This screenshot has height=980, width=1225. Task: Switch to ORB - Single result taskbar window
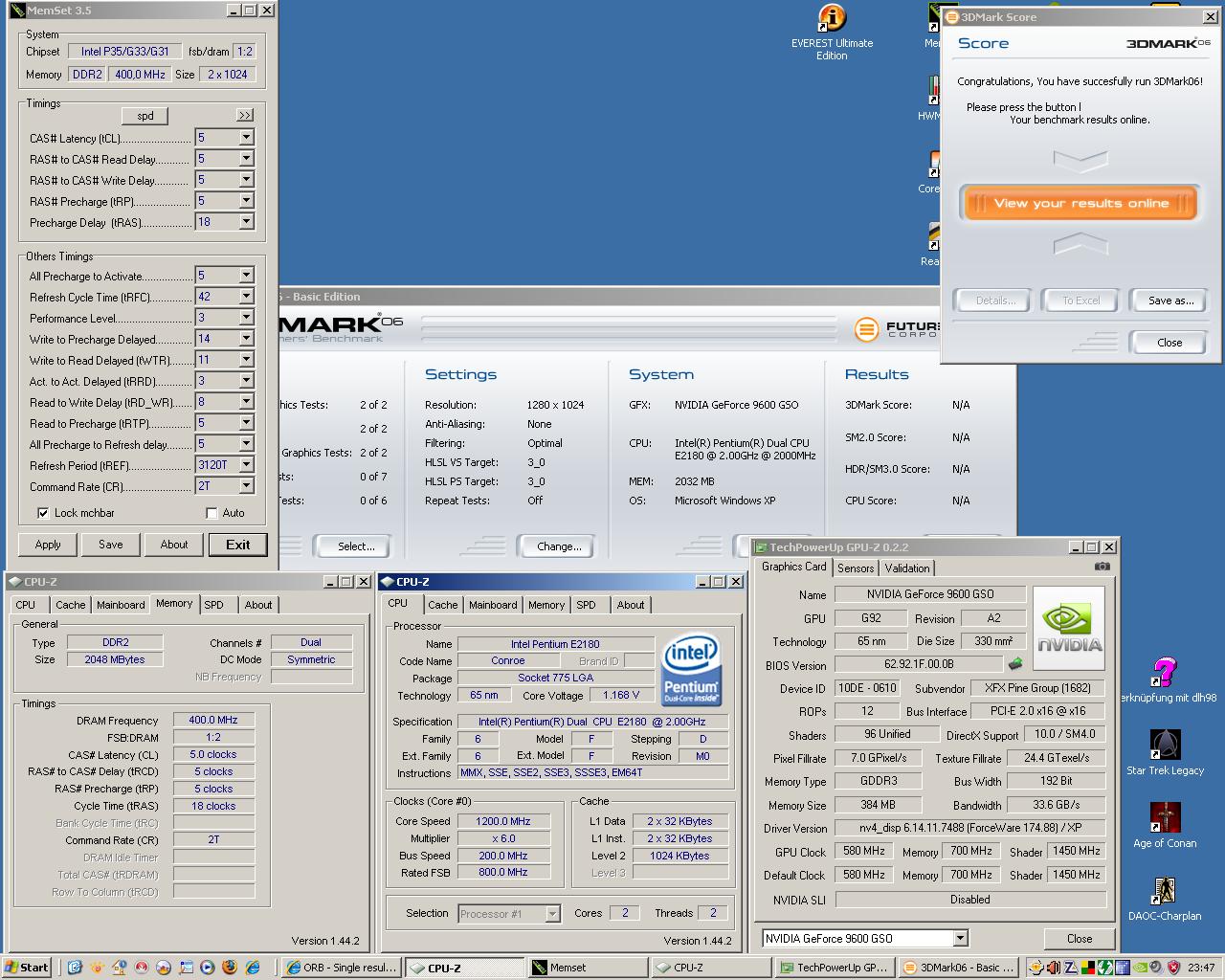[342, 968]
